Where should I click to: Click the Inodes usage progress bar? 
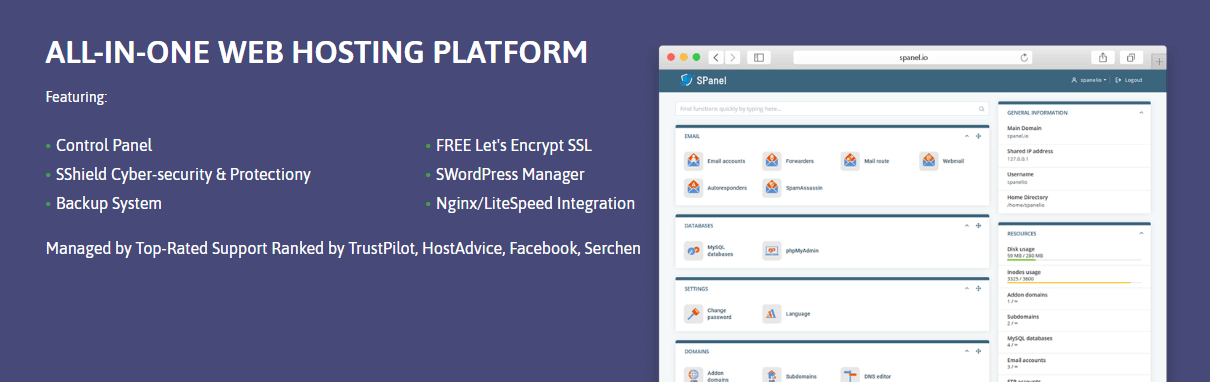pyautogui.click(x=1074, y=283)
